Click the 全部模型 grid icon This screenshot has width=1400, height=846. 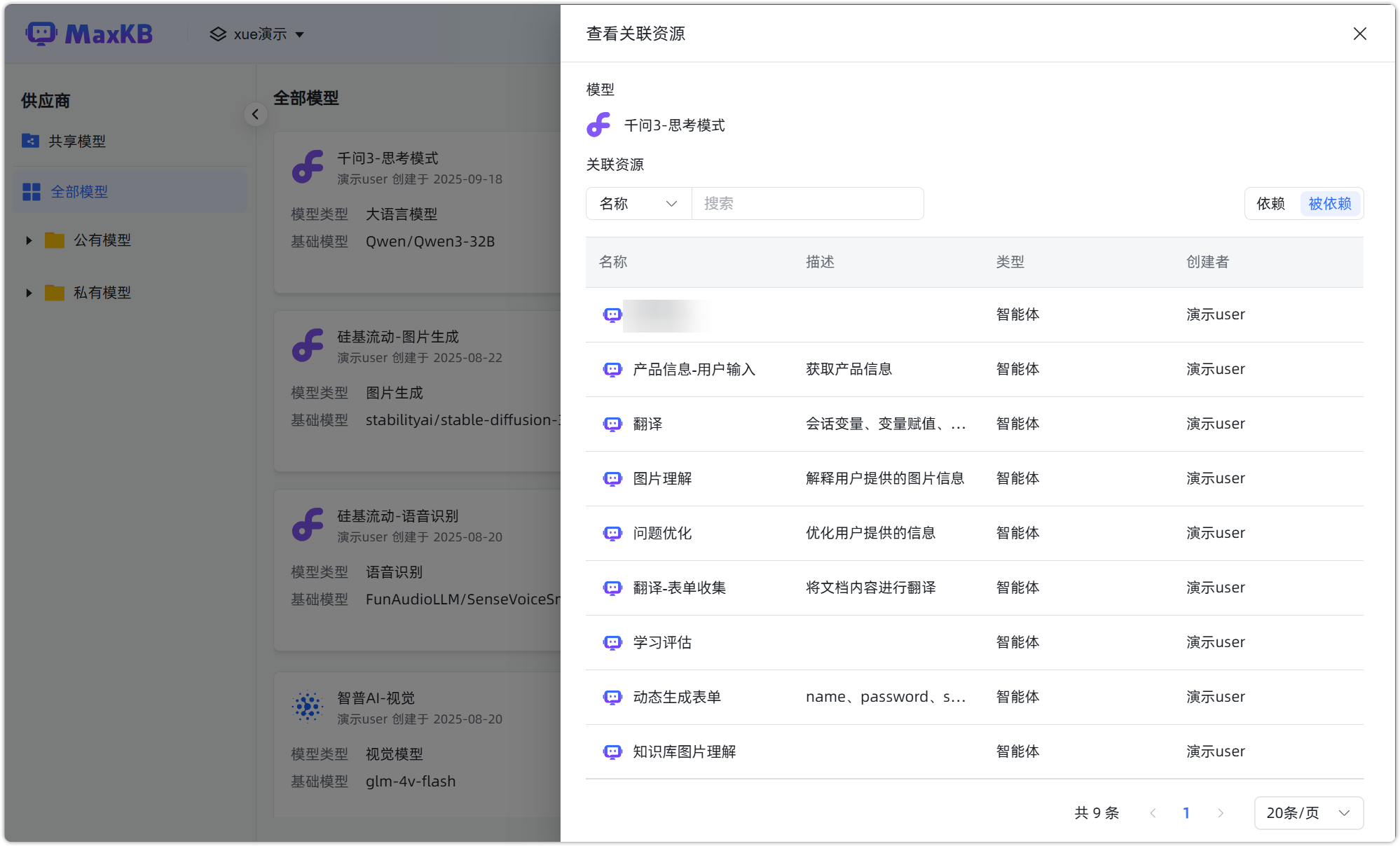(32, 192)
